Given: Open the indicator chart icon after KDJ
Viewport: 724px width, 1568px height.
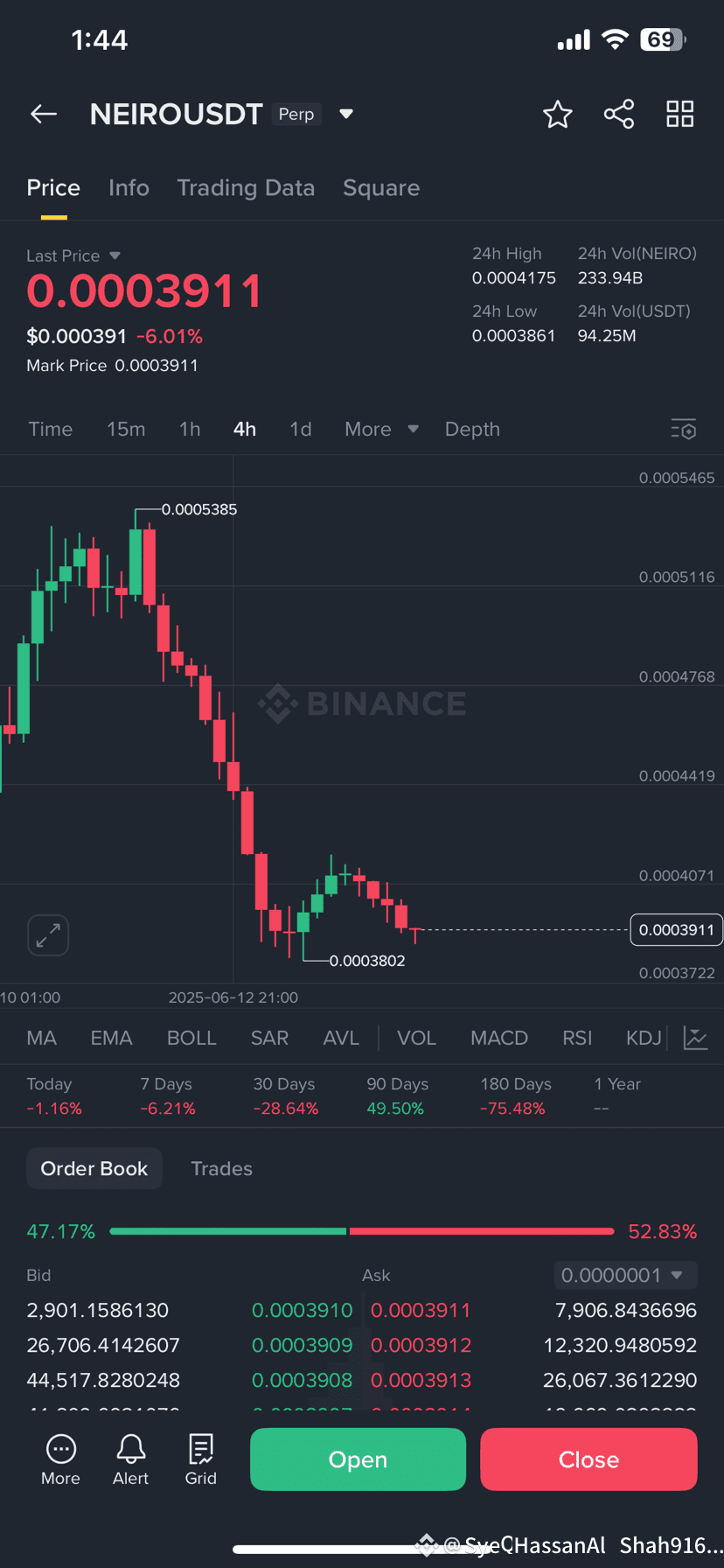Looking at the screenshot, I should coord(695,1038).
